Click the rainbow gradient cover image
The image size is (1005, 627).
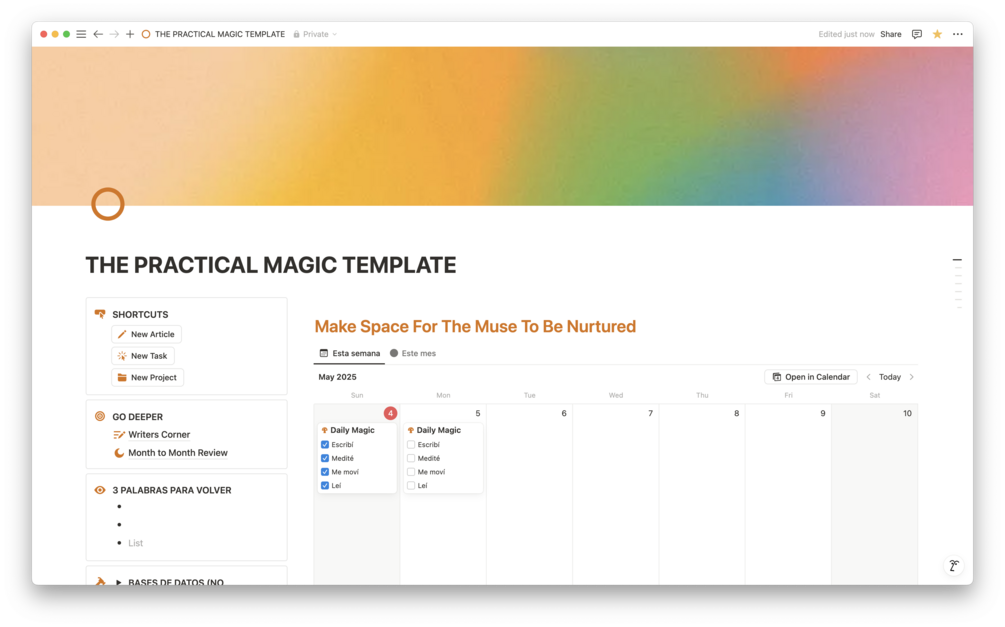pos(502,126)
